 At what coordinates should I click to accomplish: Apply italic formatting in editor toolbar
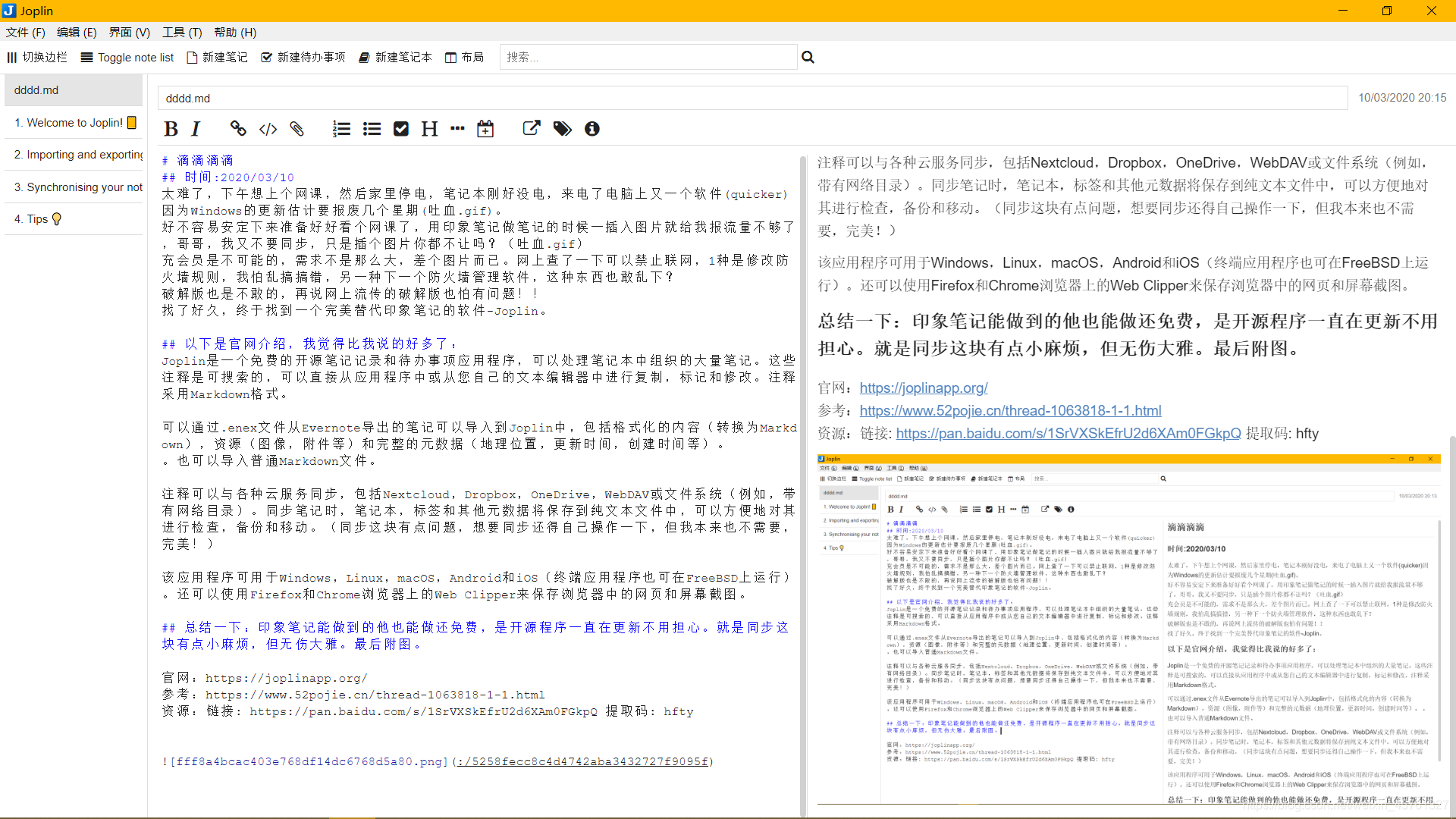(x=196, y=129)
